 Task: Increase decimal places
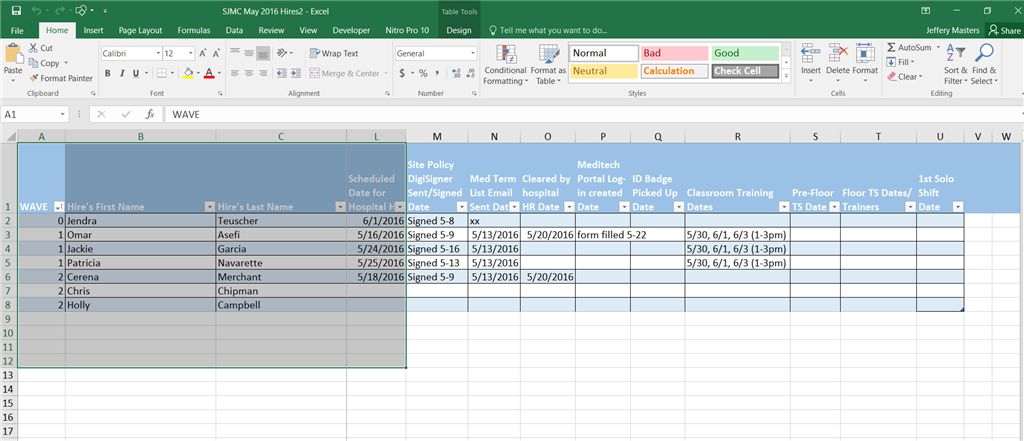coord(455,73)
